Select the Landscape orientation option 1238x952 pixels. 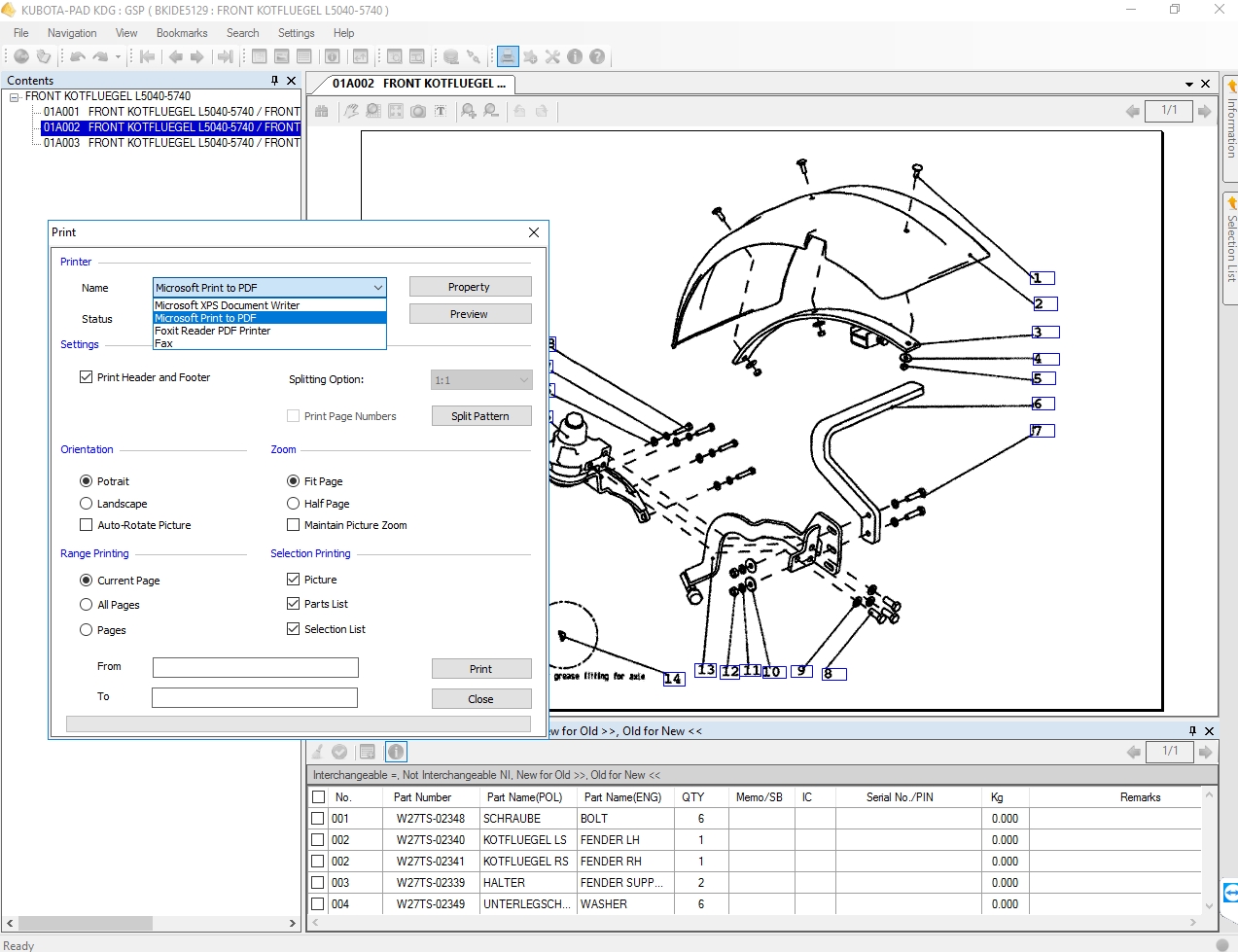click(87, 504)
